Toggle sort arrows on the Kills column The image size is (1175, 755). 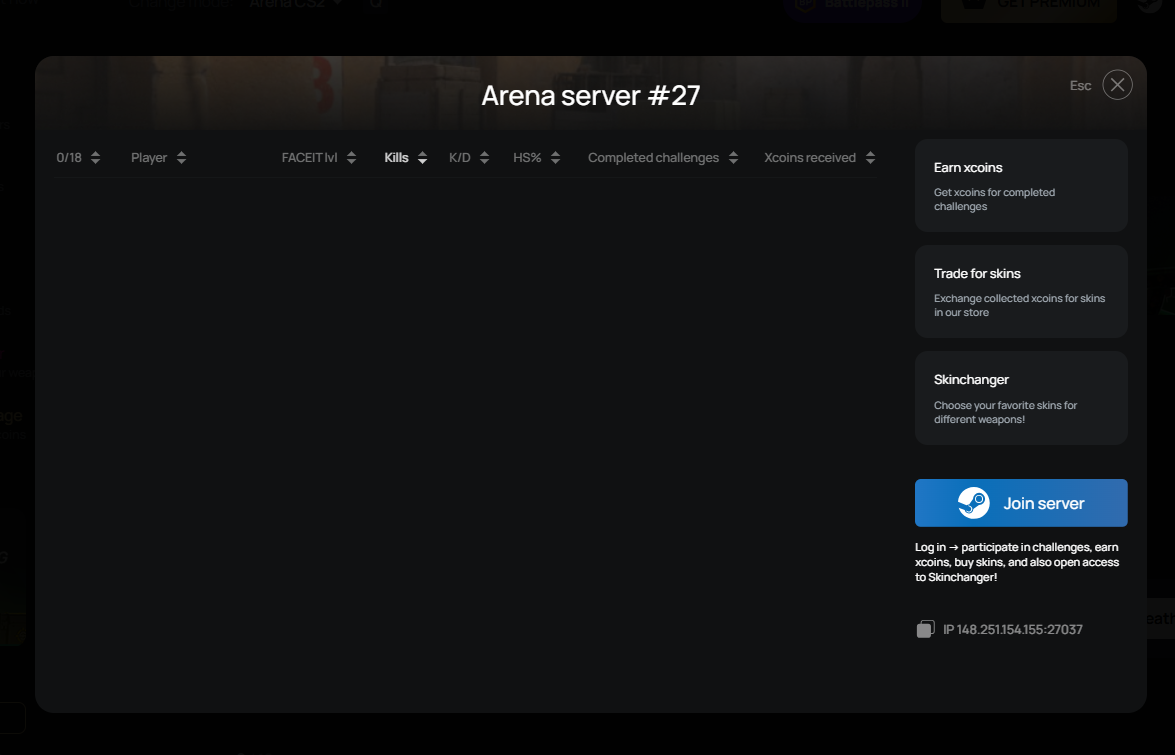[x=422, y=158]
